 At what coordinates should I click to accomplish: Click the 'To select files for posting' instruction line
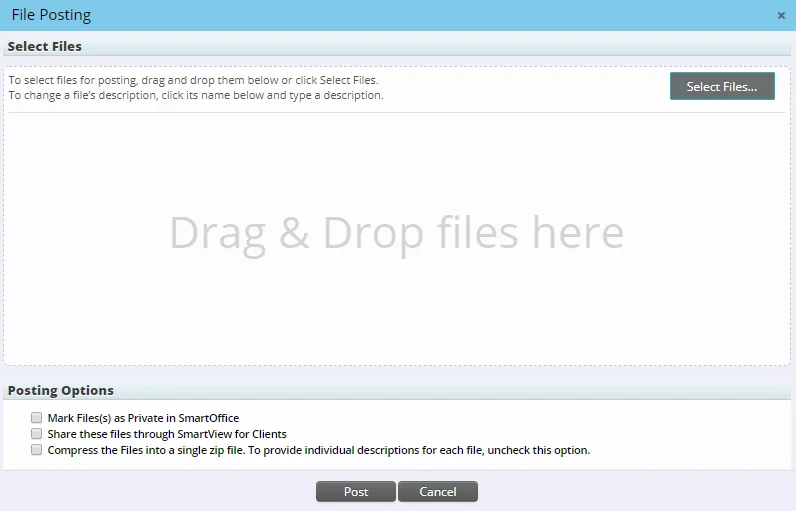click(x=193, y=80)
